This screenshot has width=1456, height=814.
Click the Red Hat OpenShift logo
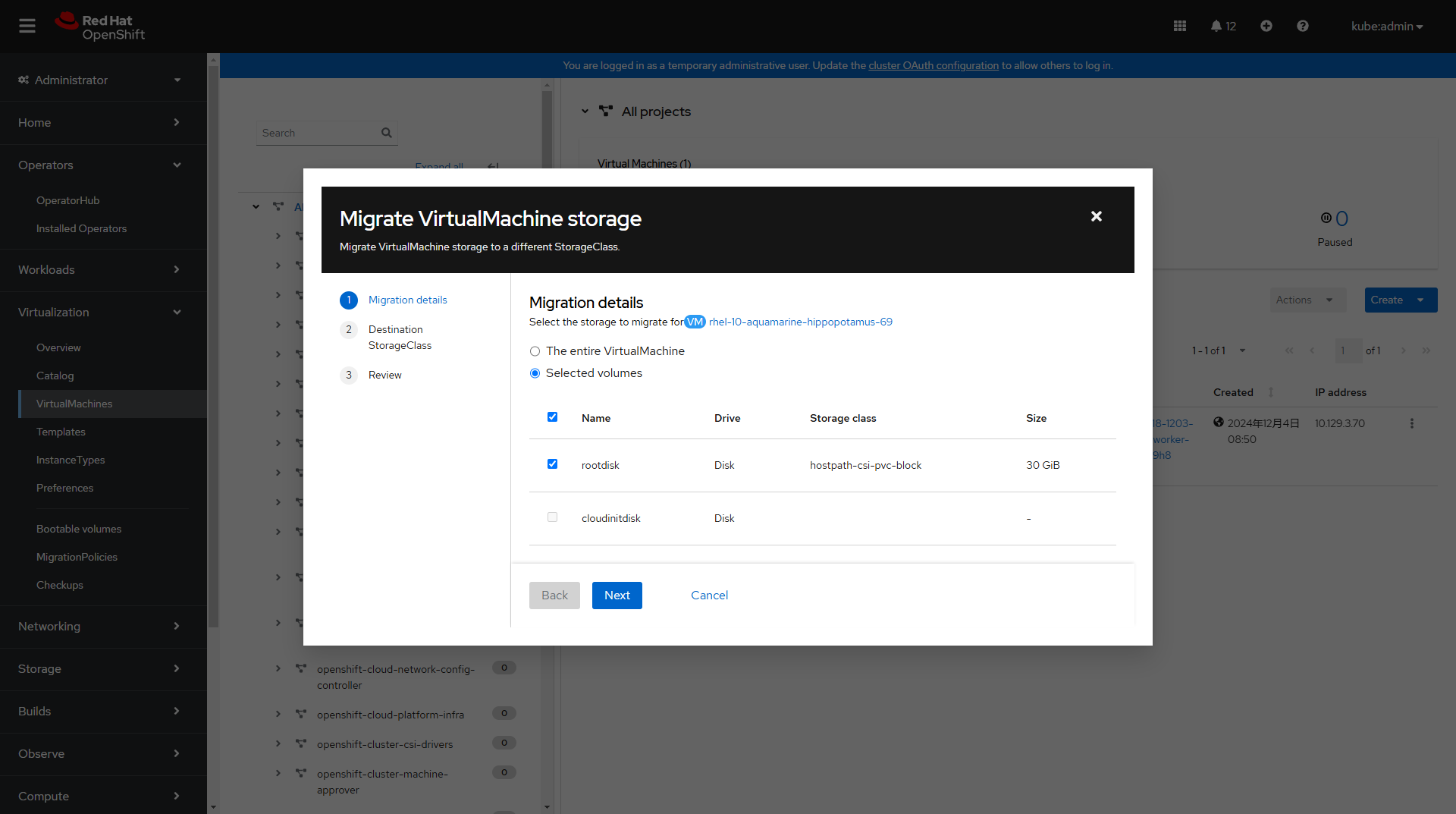point(99,27)
